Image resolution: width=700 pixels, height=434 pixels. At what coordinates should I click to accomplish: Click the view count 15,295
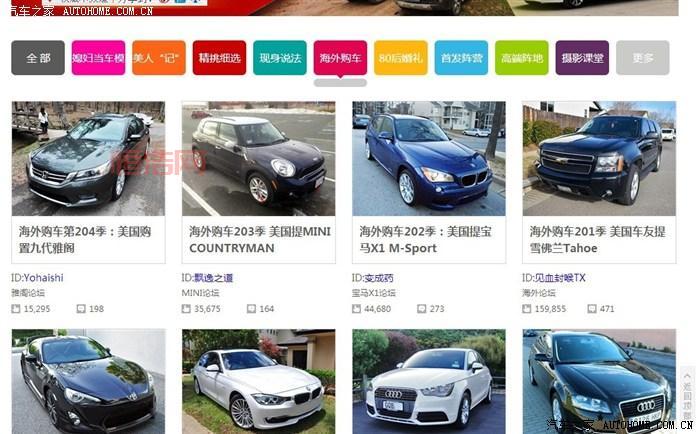tap(37, 309)
